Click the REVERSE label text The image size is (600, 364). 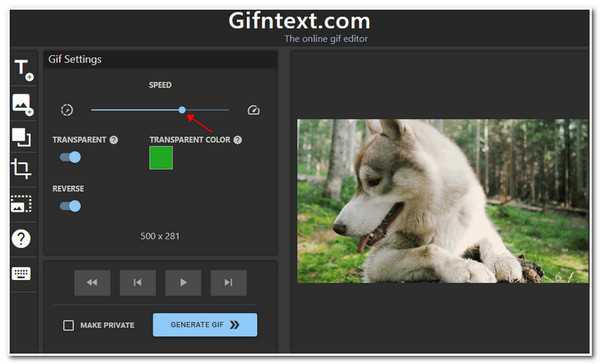[x=68, y=189]
